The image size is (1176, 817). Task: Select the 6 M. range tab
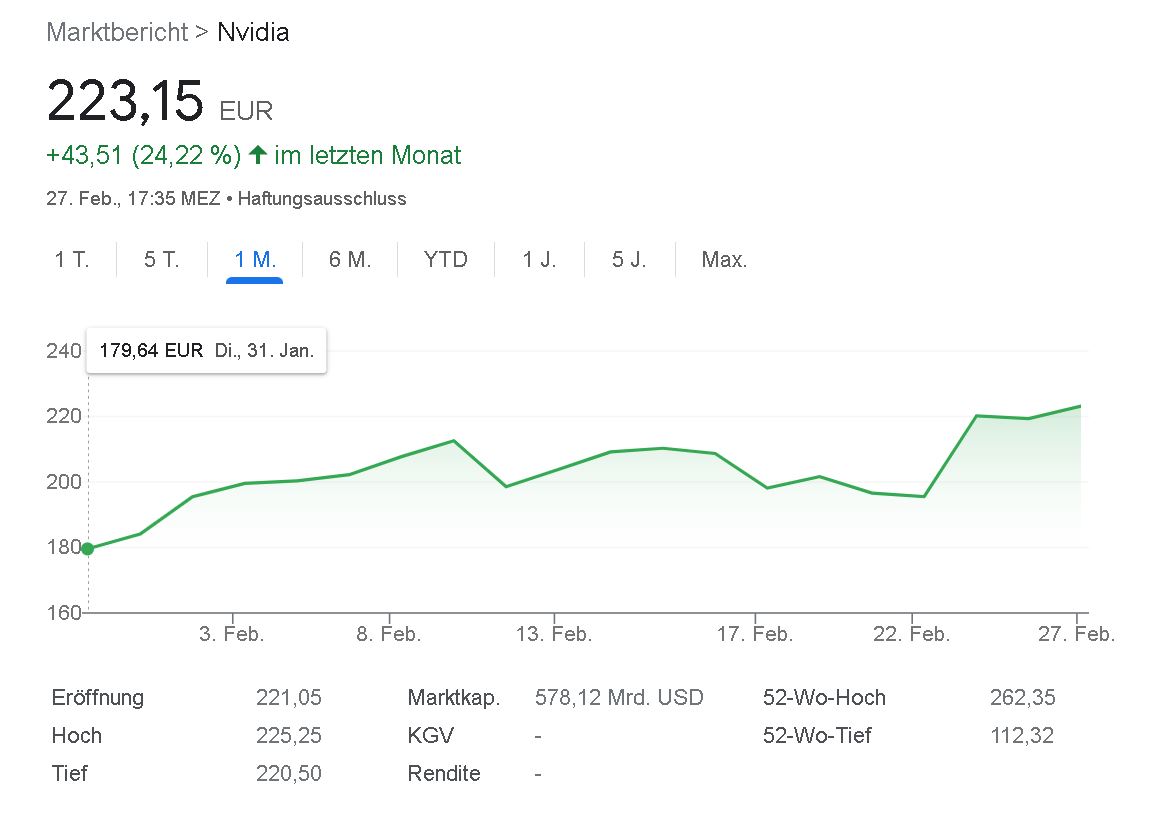(350, 260)
